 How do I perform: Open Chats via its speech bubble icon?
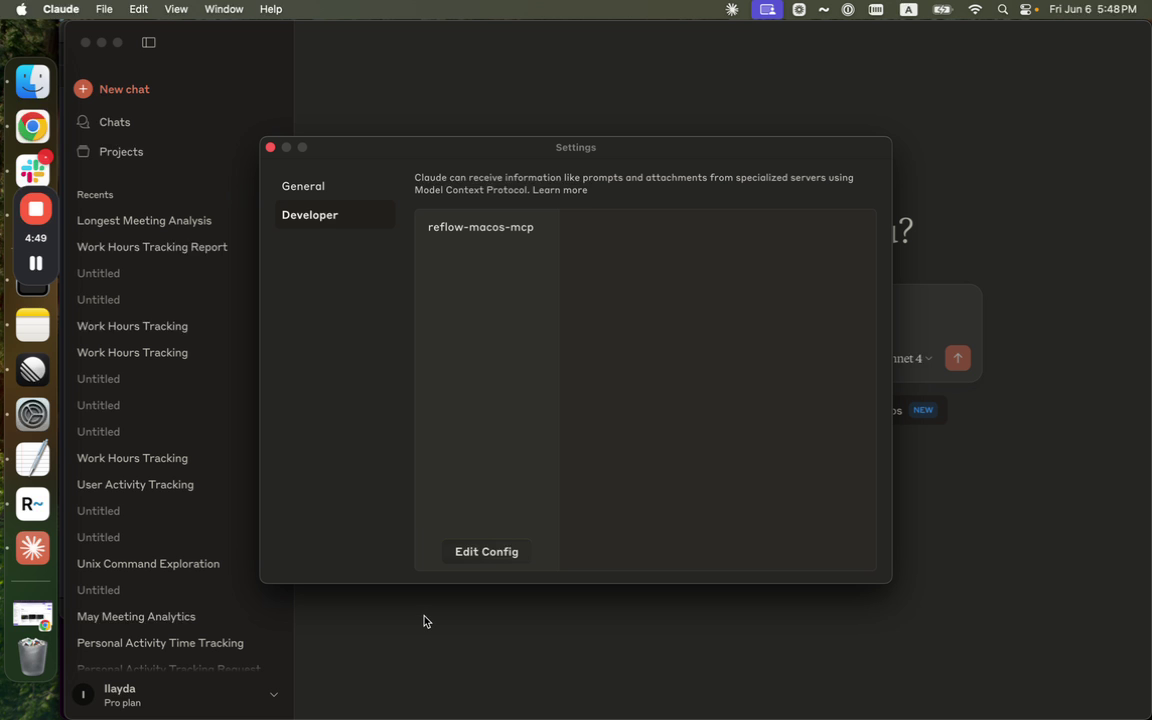click(84, 122)
